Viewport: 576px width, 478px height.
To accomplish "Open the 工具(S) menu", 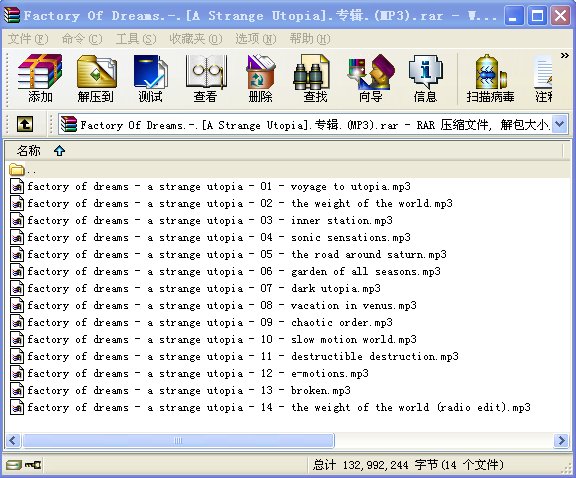I will click(x=136, y=39).
